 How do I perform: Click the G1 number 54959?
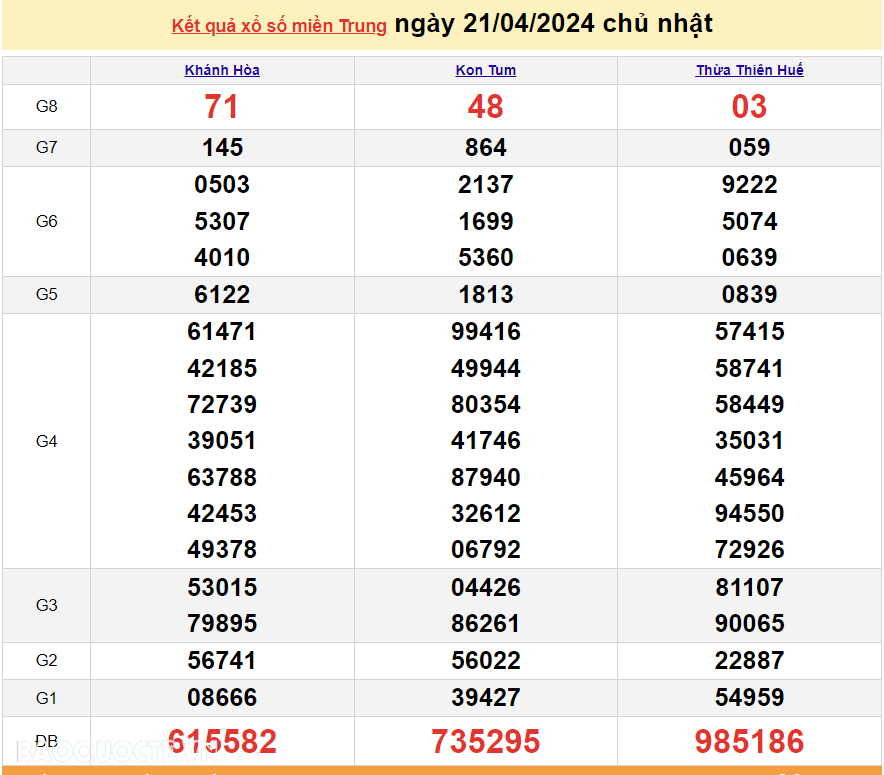click(749, 698)
